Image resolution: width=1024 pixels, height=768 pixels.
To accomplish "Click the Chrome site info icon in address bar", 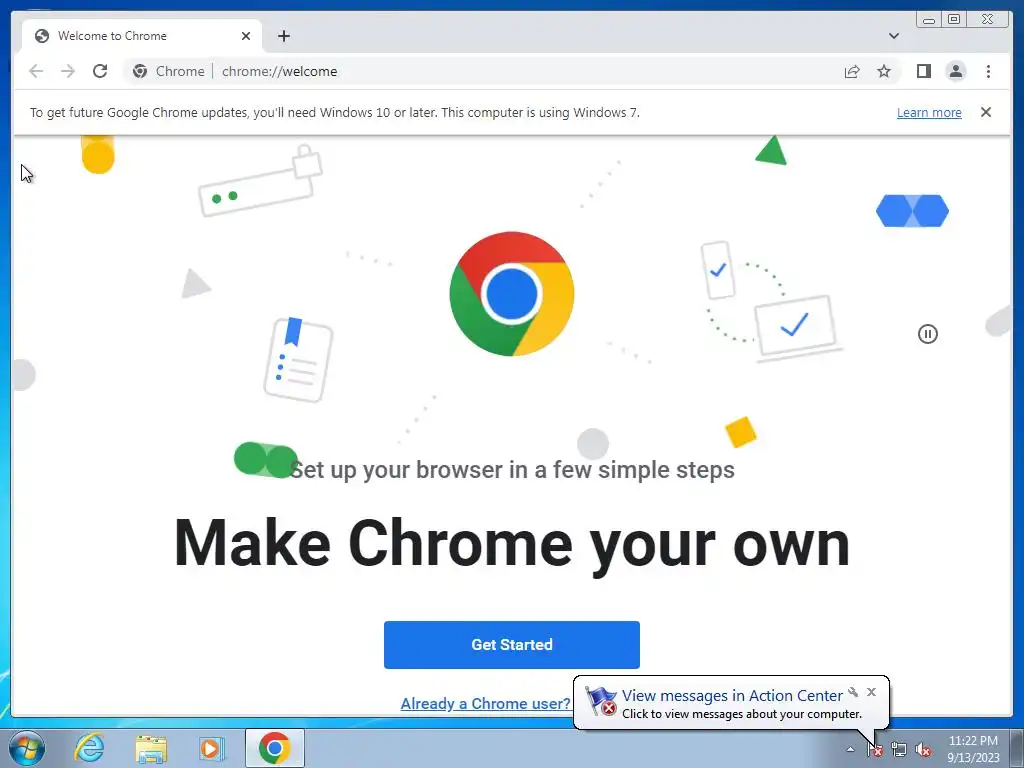I will (x=140, y=71).
